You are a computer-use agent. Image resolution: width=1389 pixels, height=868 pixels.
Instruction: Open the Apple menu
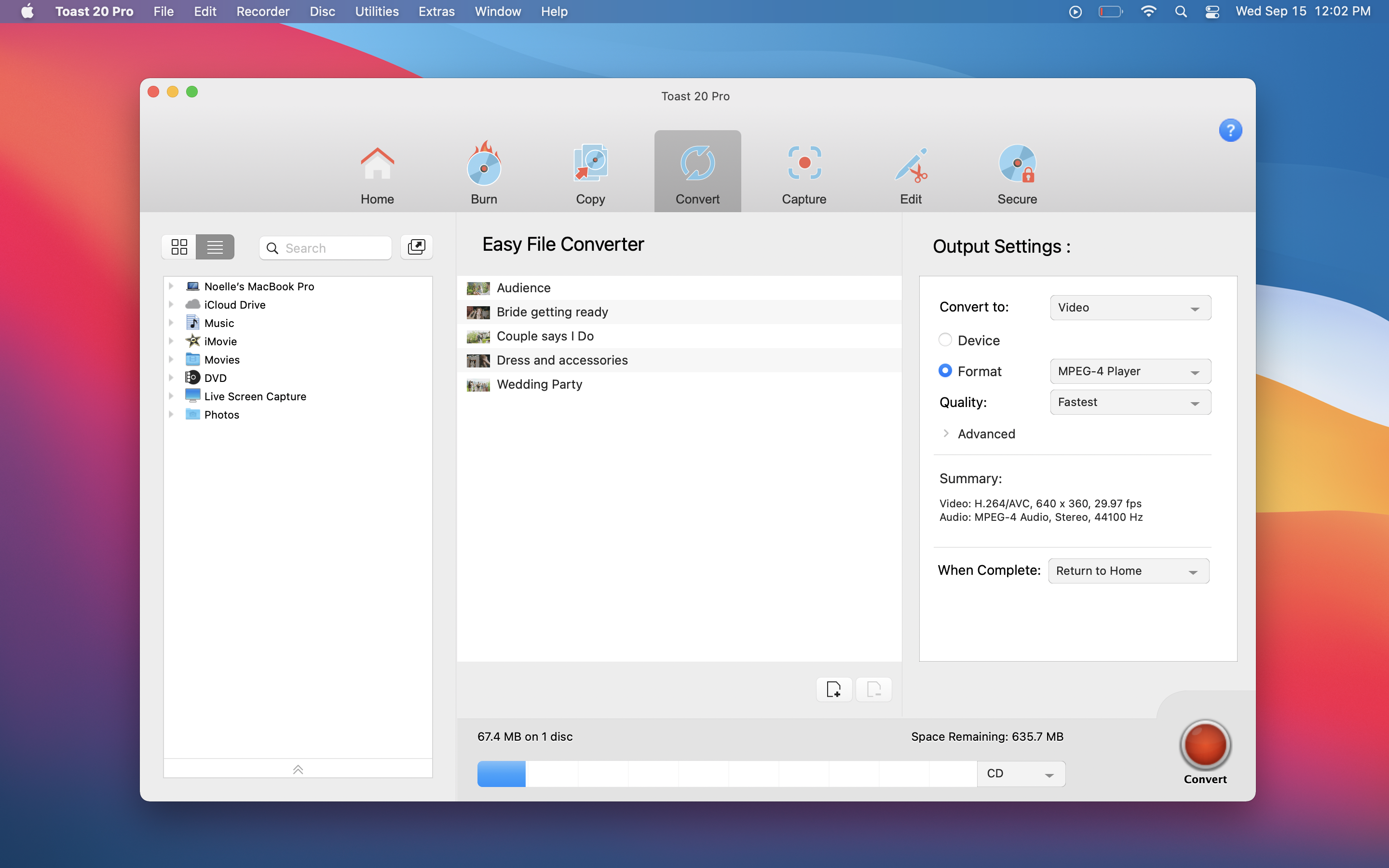point(27,12)
